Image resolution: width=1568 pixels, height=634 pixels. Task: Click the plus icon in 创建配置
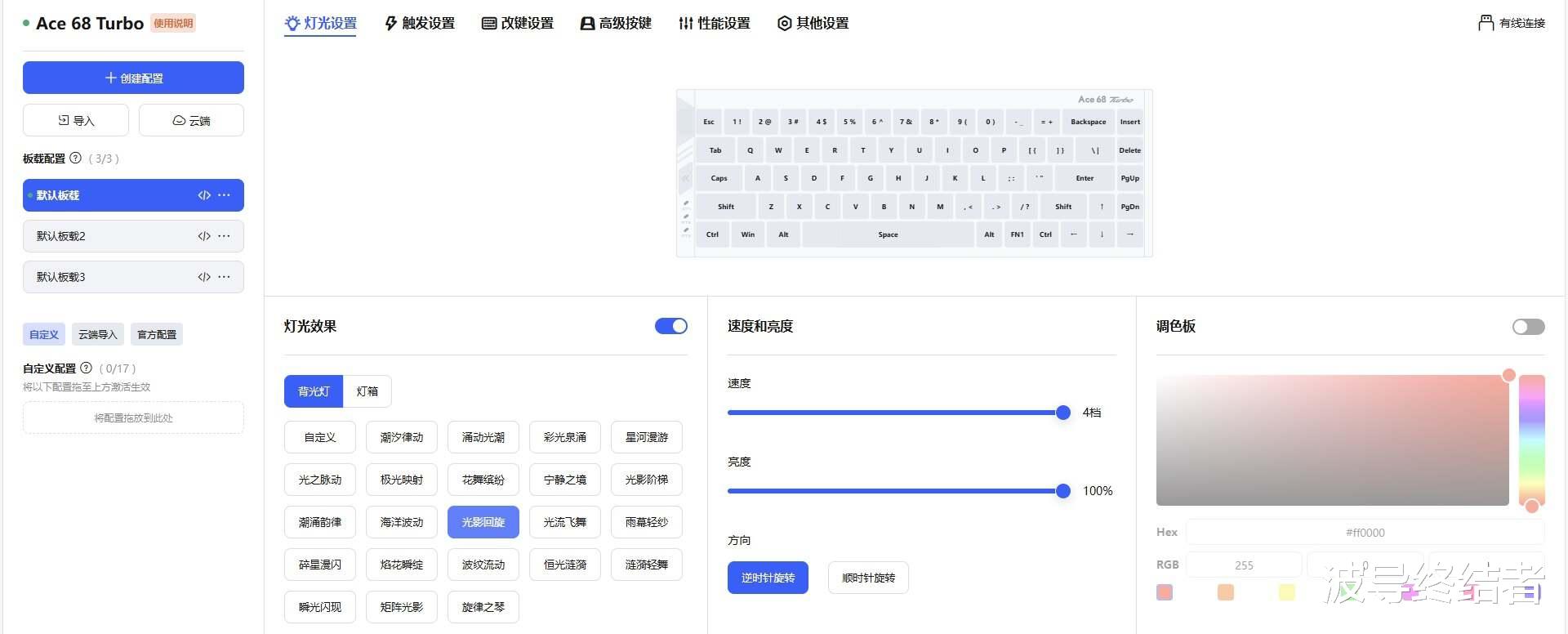(x=111, y=78)
